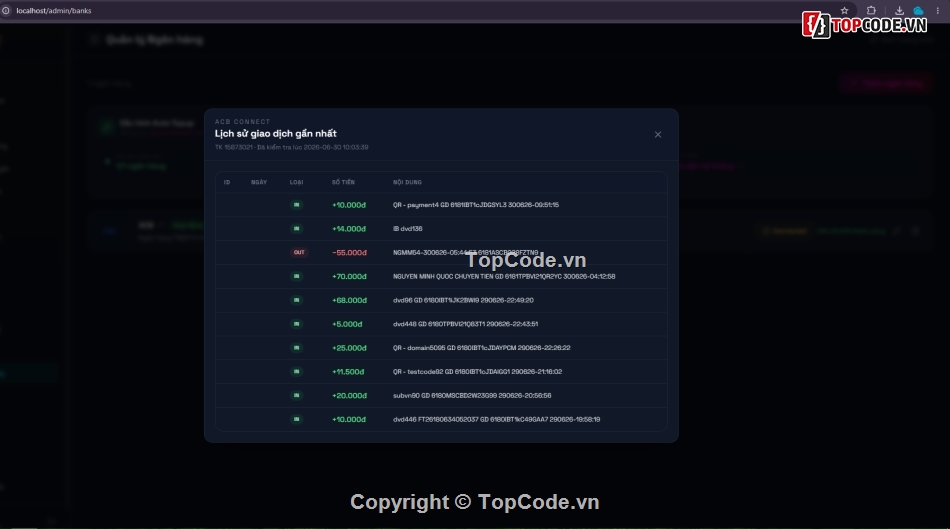Click the 'ACB CONNECT' label
The width and height of the screenshot is (950, 529).
click(242, 122)
